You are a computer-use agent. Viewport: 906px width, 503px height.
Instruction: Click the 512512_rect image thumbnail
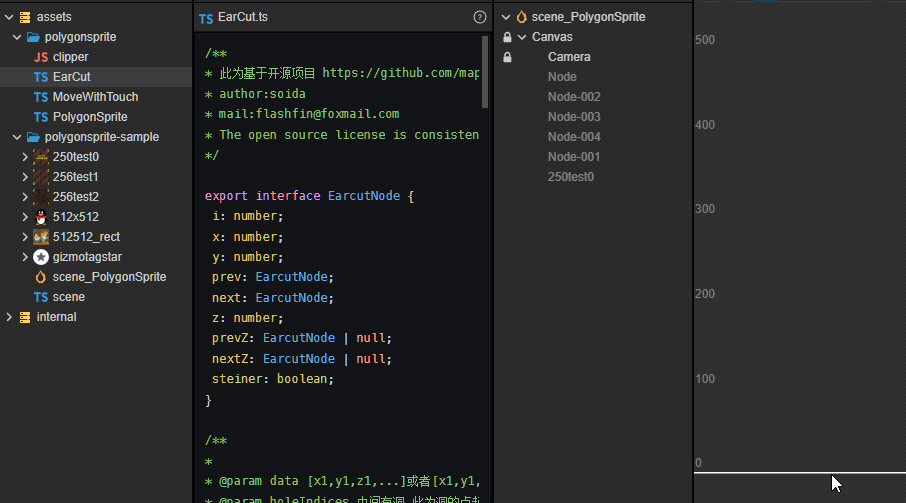(x=41, y=237)
